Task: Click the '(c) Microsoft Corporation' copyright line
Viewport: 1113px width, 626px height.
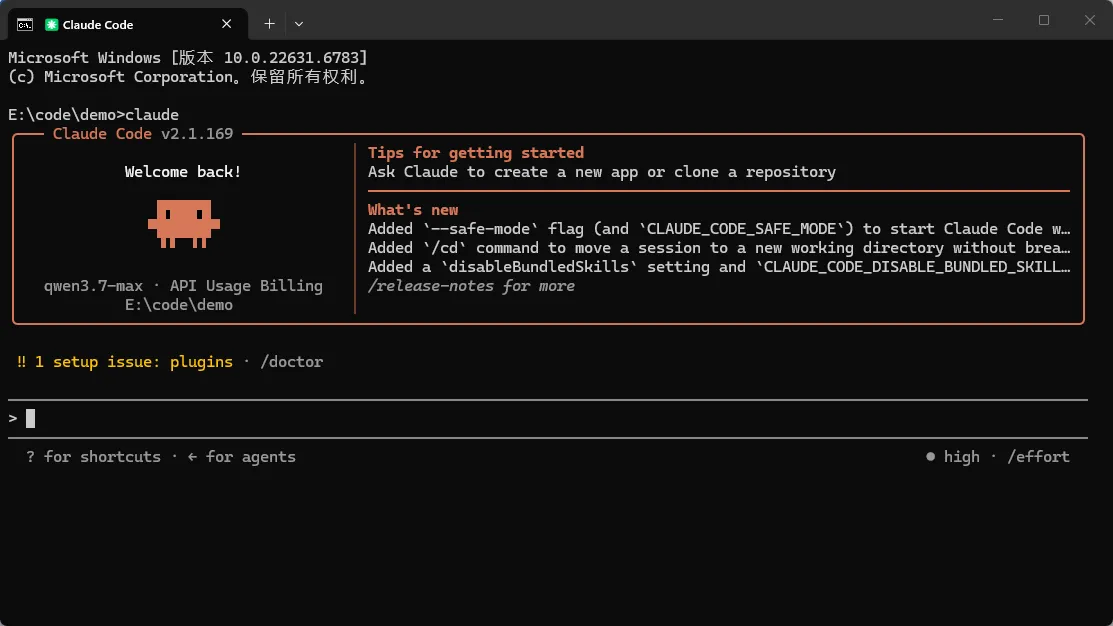Action: click(x=190, y=77)
